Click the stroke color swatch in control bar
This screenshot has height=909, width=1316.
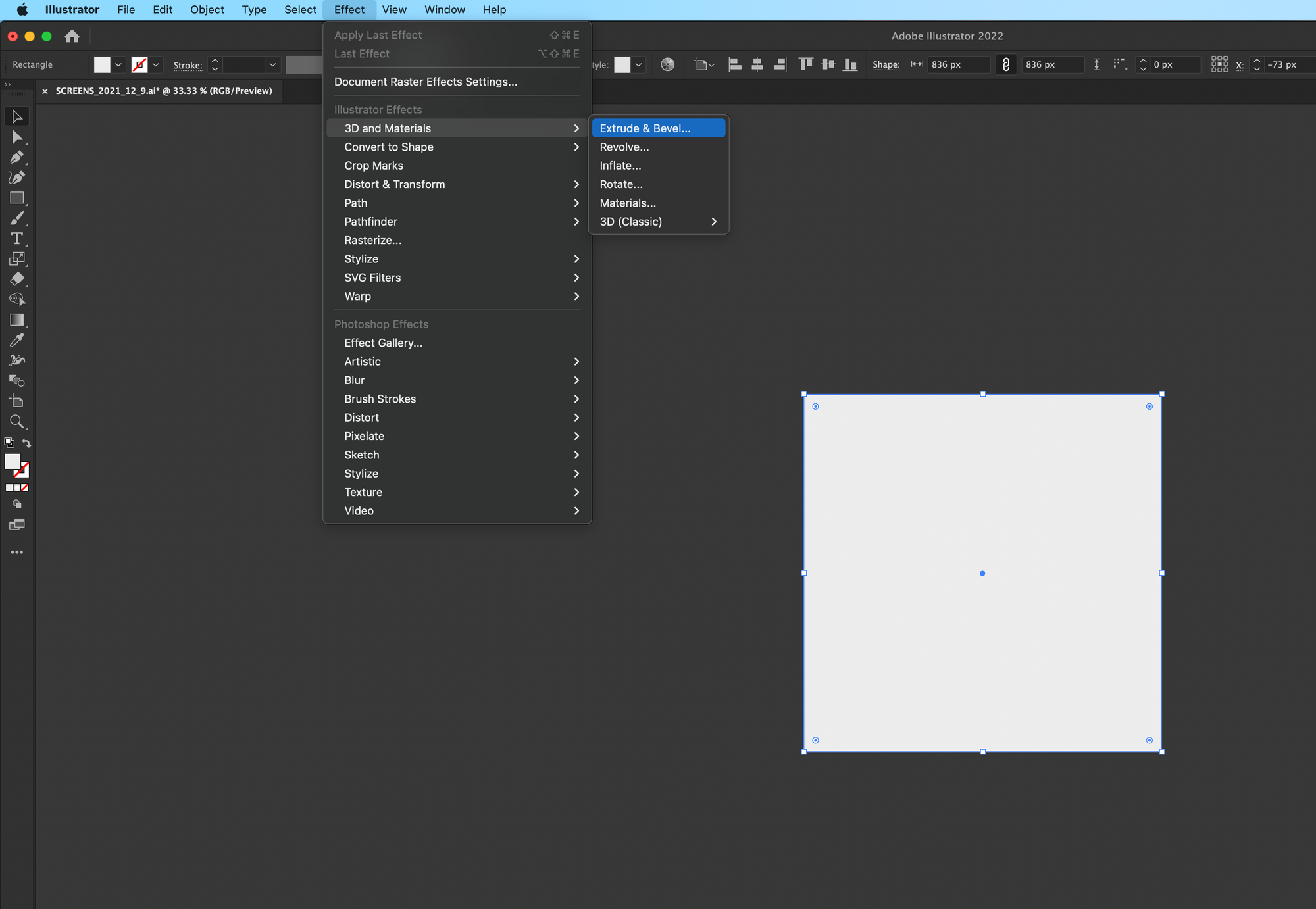tap(139, 64)
